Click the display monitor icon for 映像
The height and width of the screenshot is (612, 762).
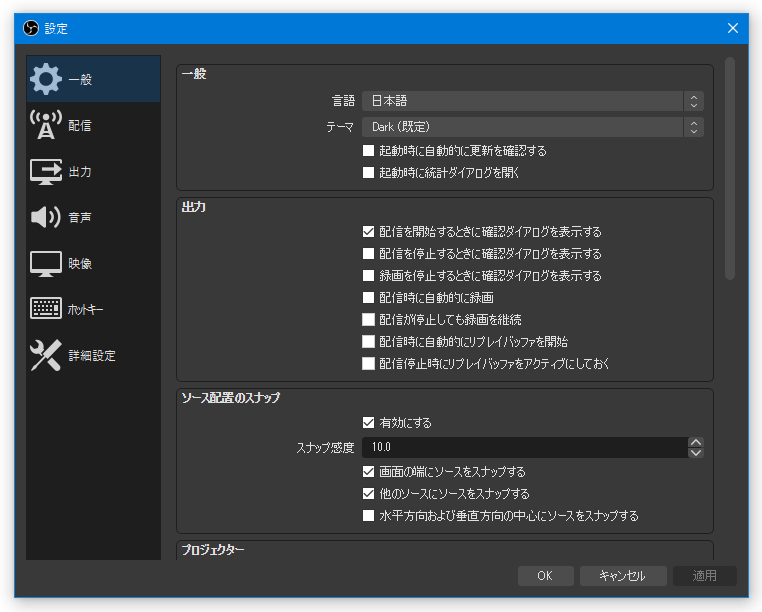tap(46, 263)
